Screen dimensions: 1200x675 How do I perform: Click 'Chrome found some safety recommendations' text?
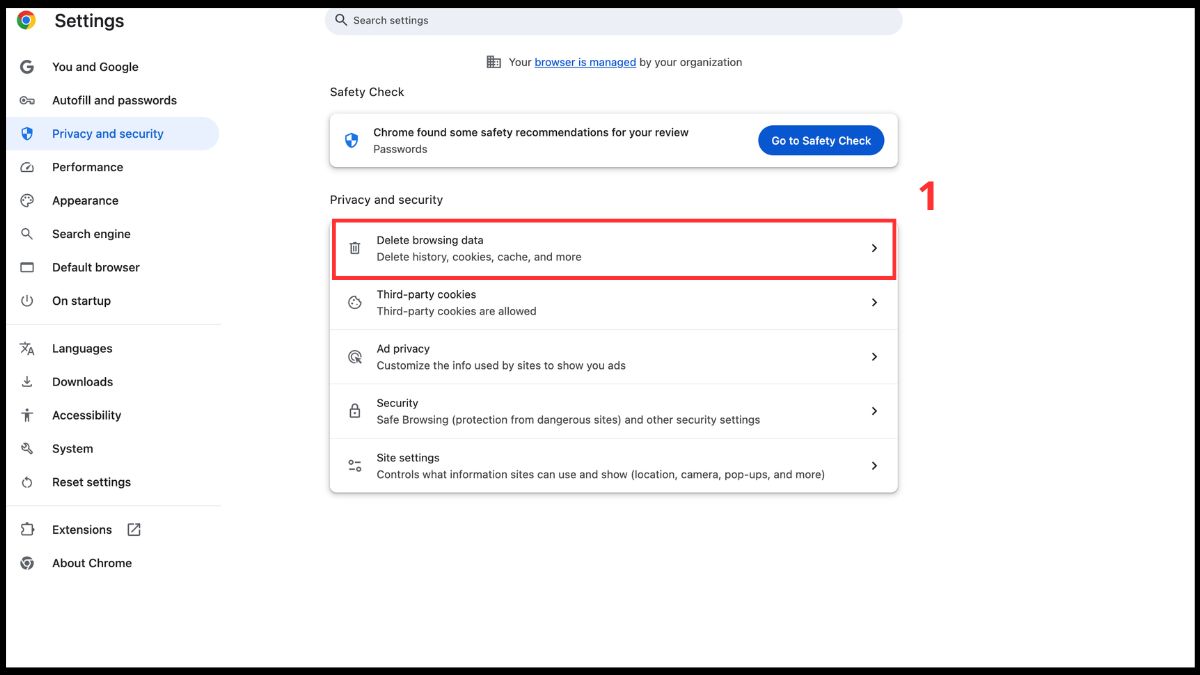click(531, 132)
